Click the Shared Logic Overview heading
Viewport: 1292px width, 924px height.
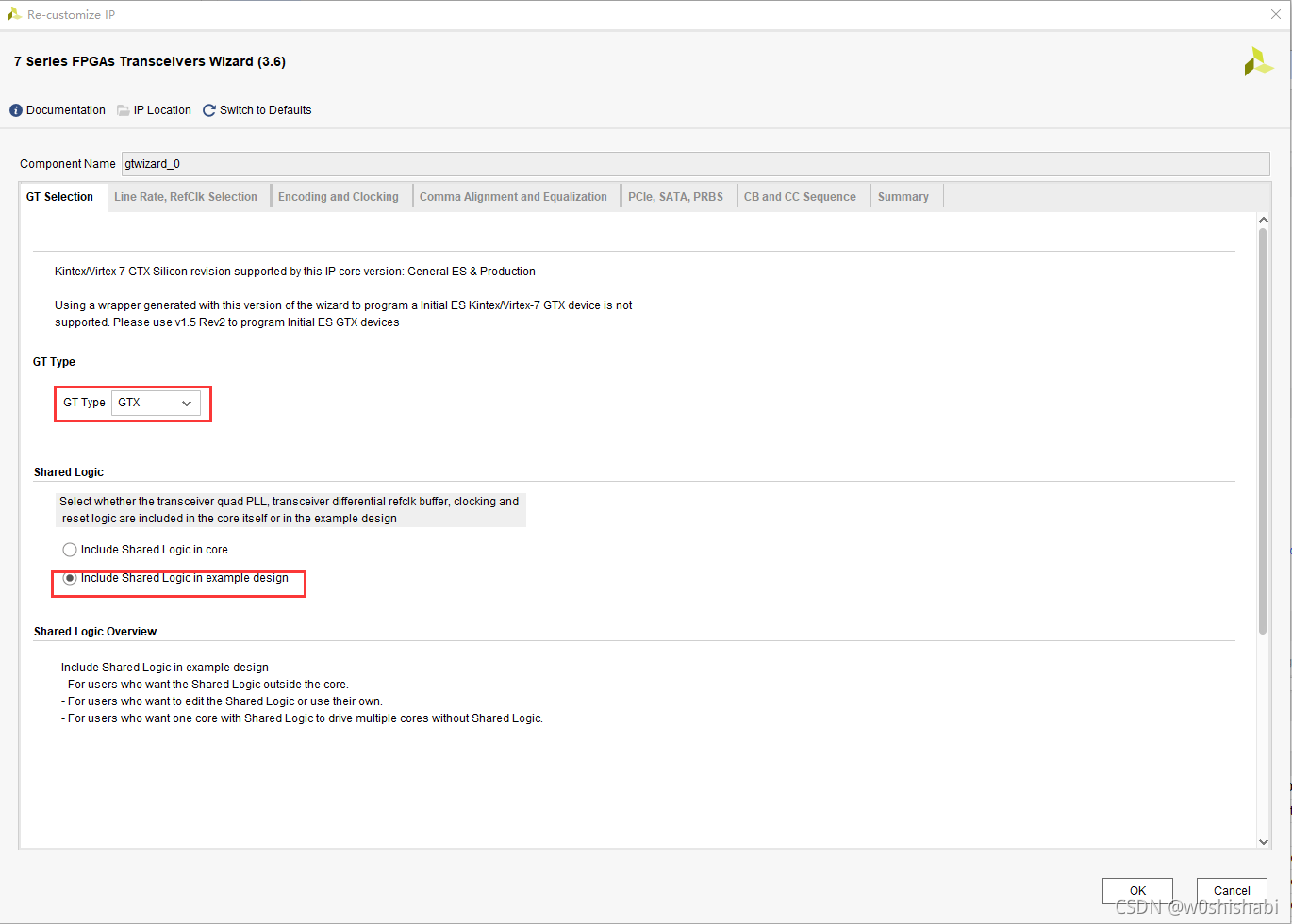pos(95,632)
